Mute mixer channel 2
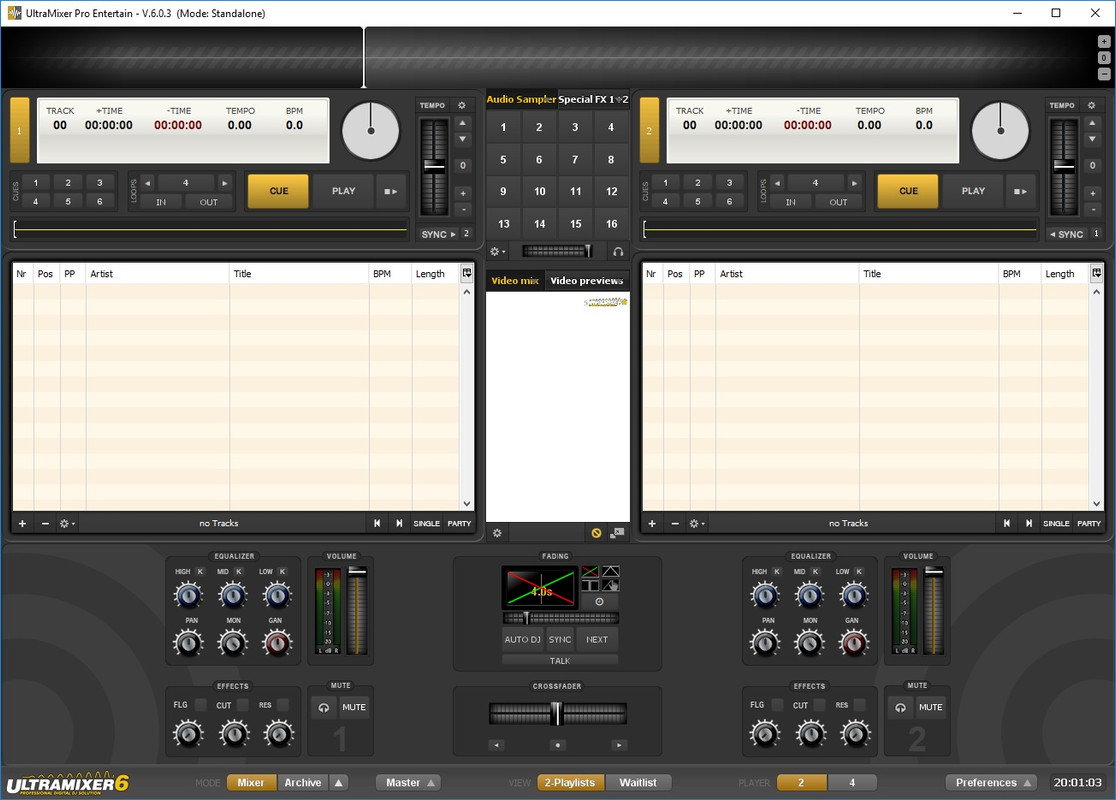Image resolution: width=1116 pixels, height=800 pixels. point(930,707)
